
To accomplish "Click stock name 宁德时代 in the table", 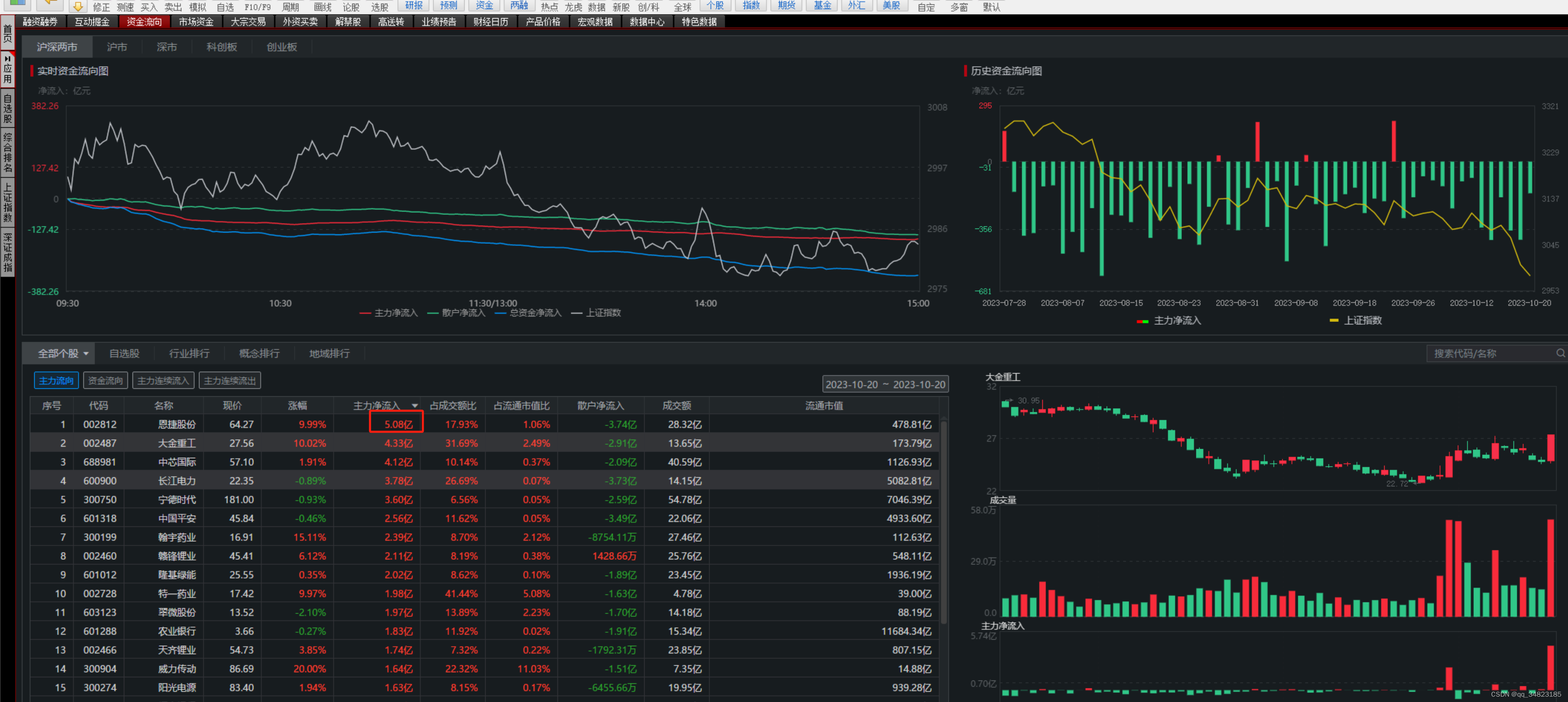I will [176, 499].
